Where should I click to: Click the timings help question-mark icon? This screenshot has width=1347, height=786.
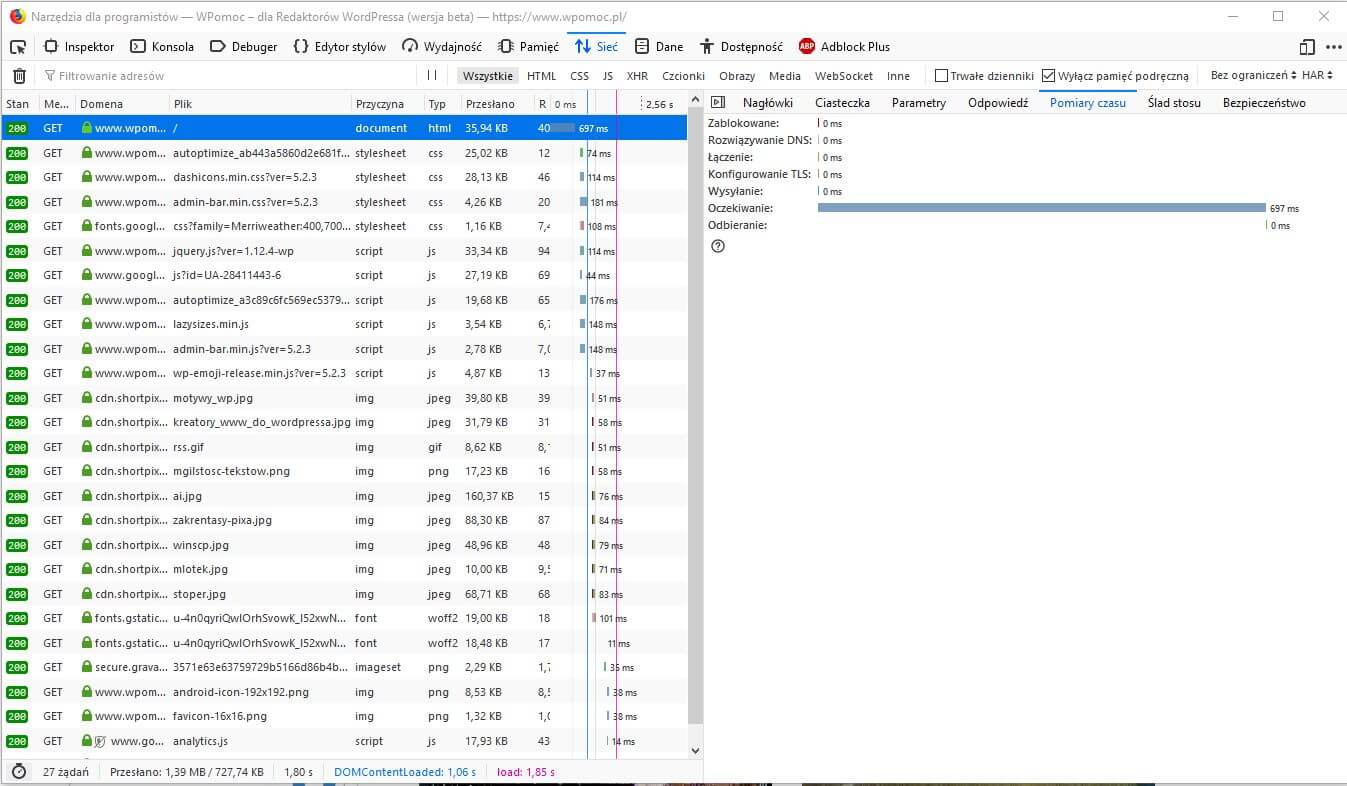click(717, 246)
